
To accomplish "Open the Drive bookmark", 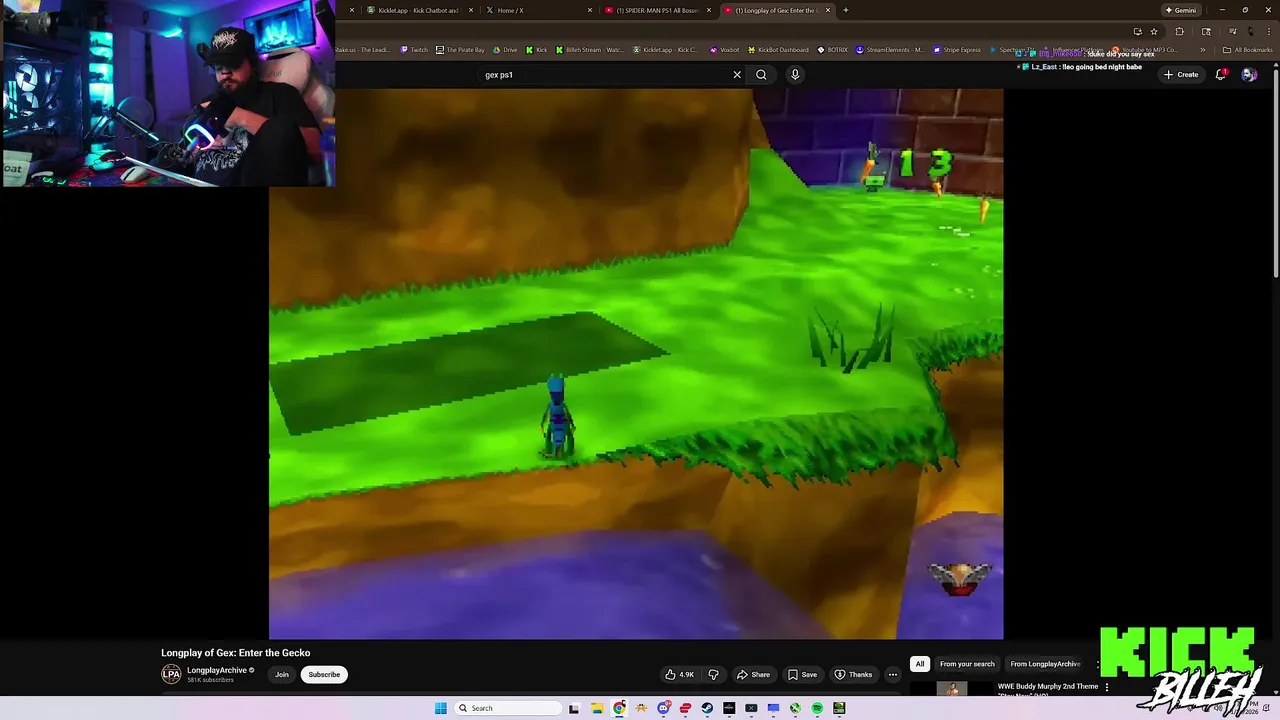I will pos(505,50).
